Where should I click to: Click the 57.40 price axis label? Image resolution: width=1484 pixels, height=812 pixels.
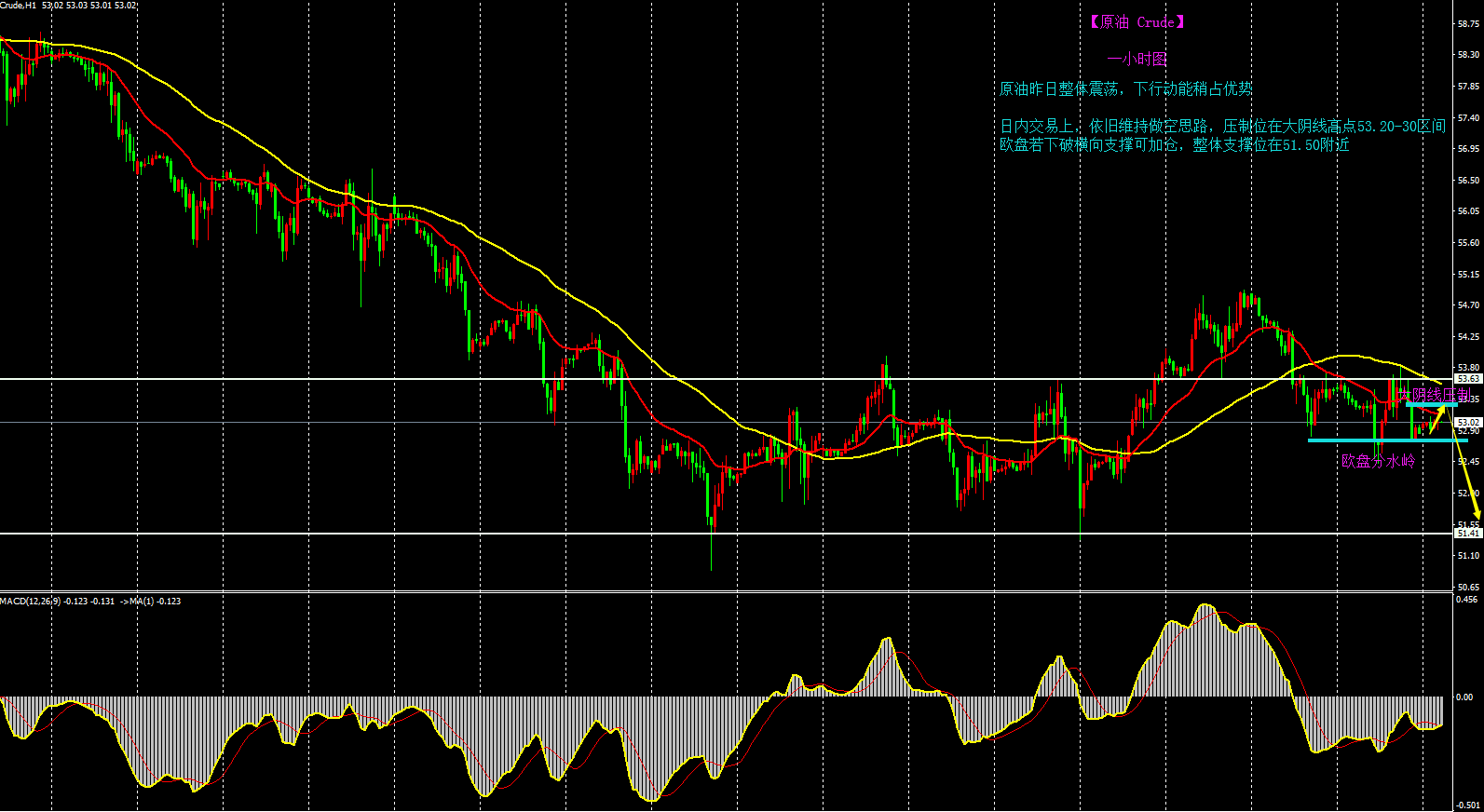pyautogui.click(x=1468, y=118)
